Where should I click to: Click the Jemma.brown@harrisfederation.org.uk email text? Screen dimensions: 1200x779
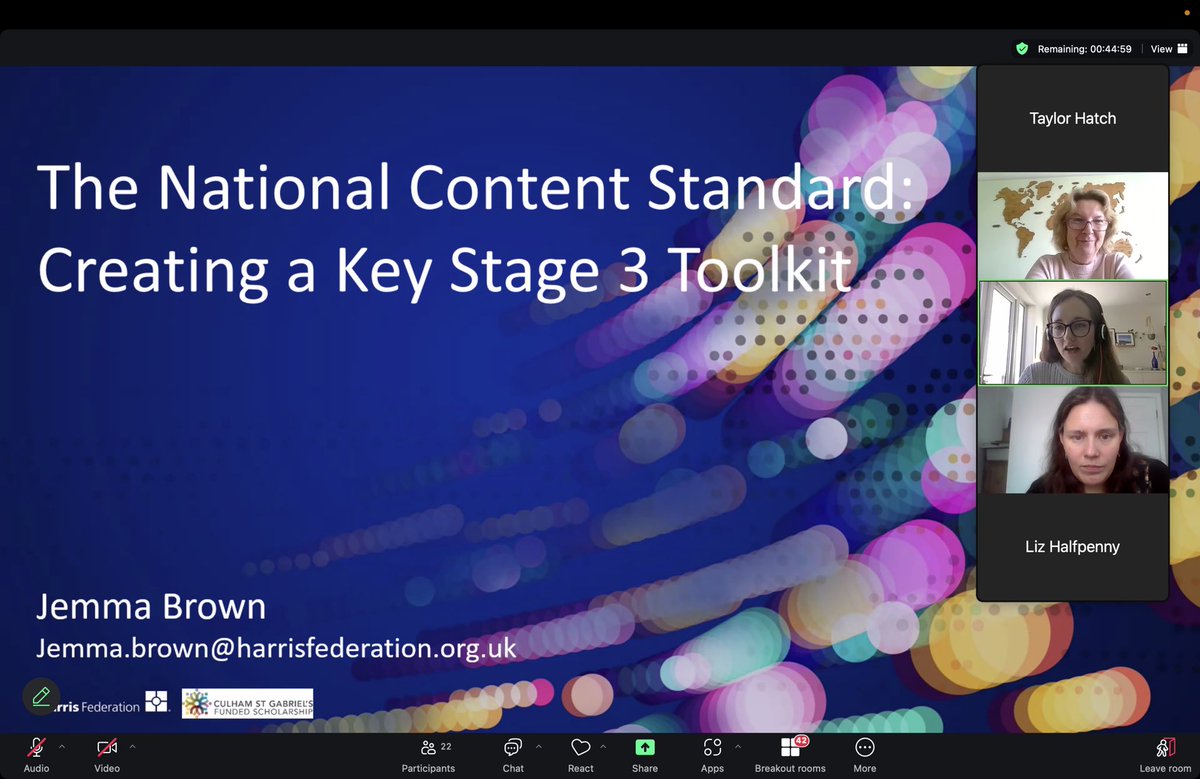(276, 648)
